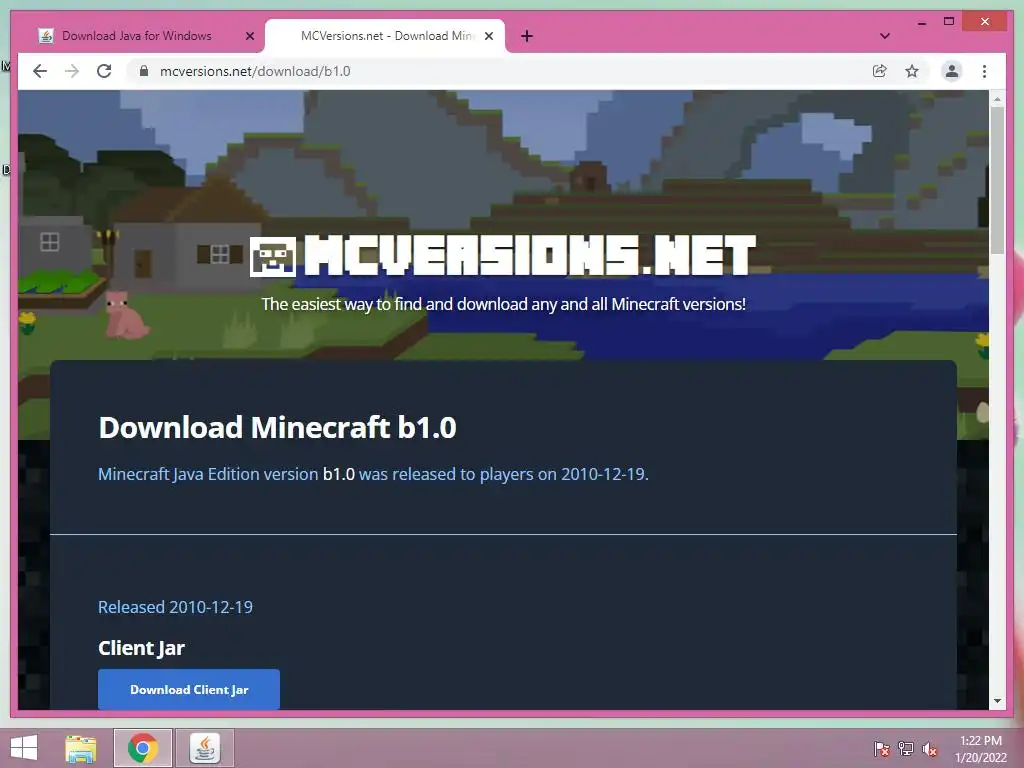Bookmark this page with the star icon
1024x768 pixels.
(912, 71)
